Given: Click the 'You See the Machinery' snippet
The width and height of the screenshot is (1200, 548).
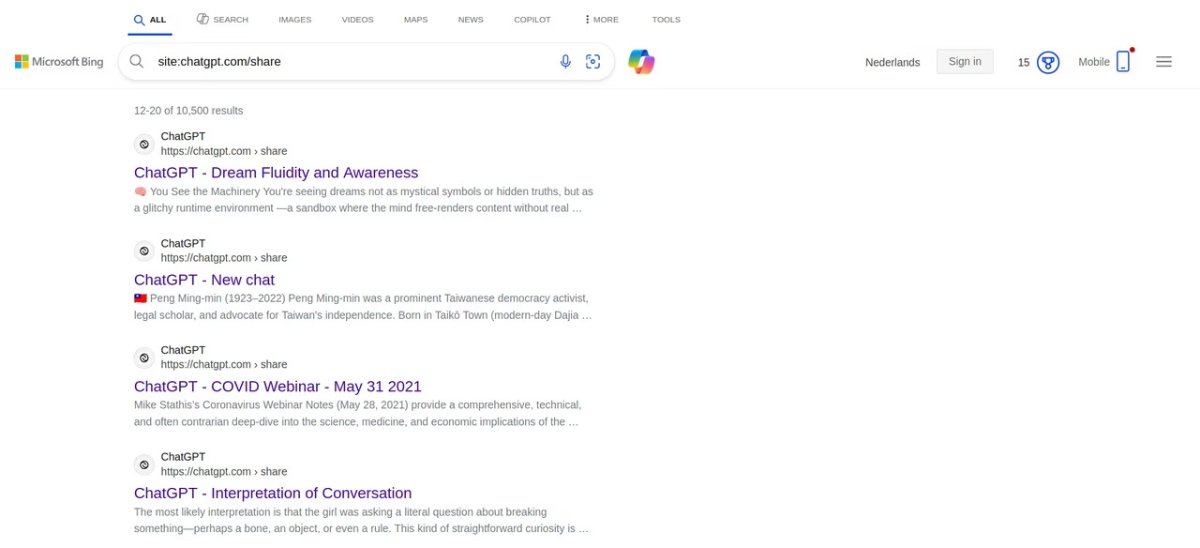Looking at the screenshot, I should click(x=363, y=200).
